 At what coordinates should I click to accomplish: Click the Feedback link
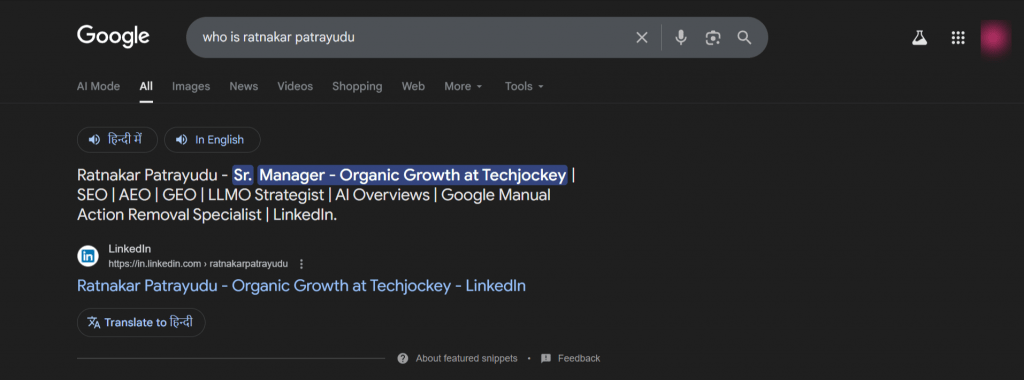pos(579,358)
